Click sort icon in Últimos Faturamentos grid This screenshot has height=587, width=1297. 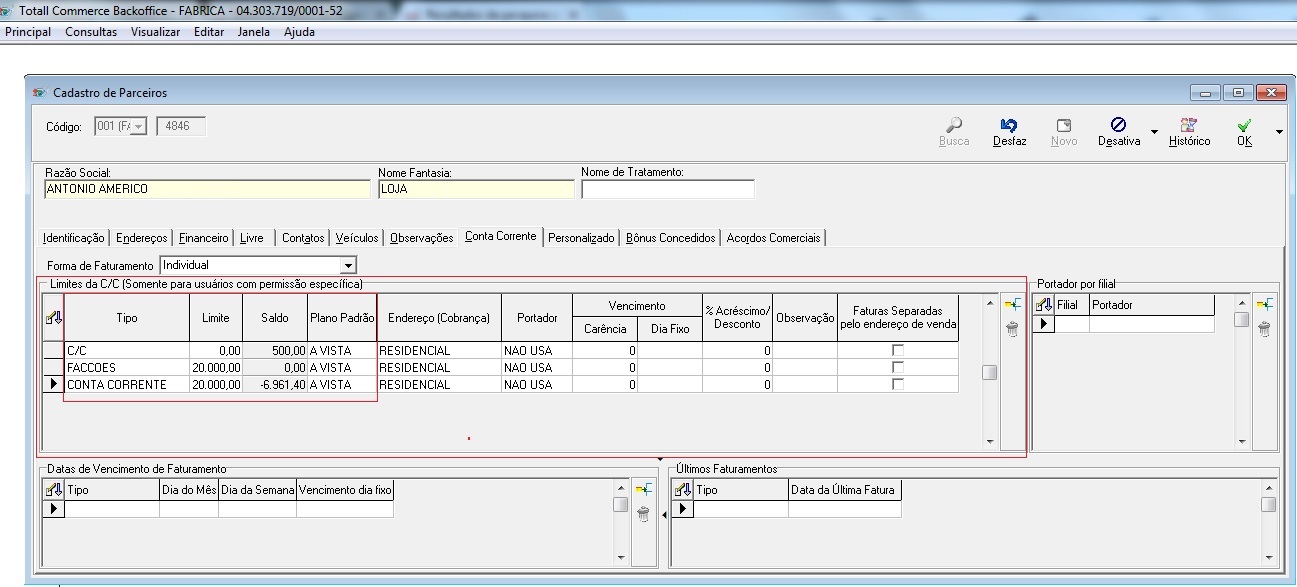pos(683,490)
